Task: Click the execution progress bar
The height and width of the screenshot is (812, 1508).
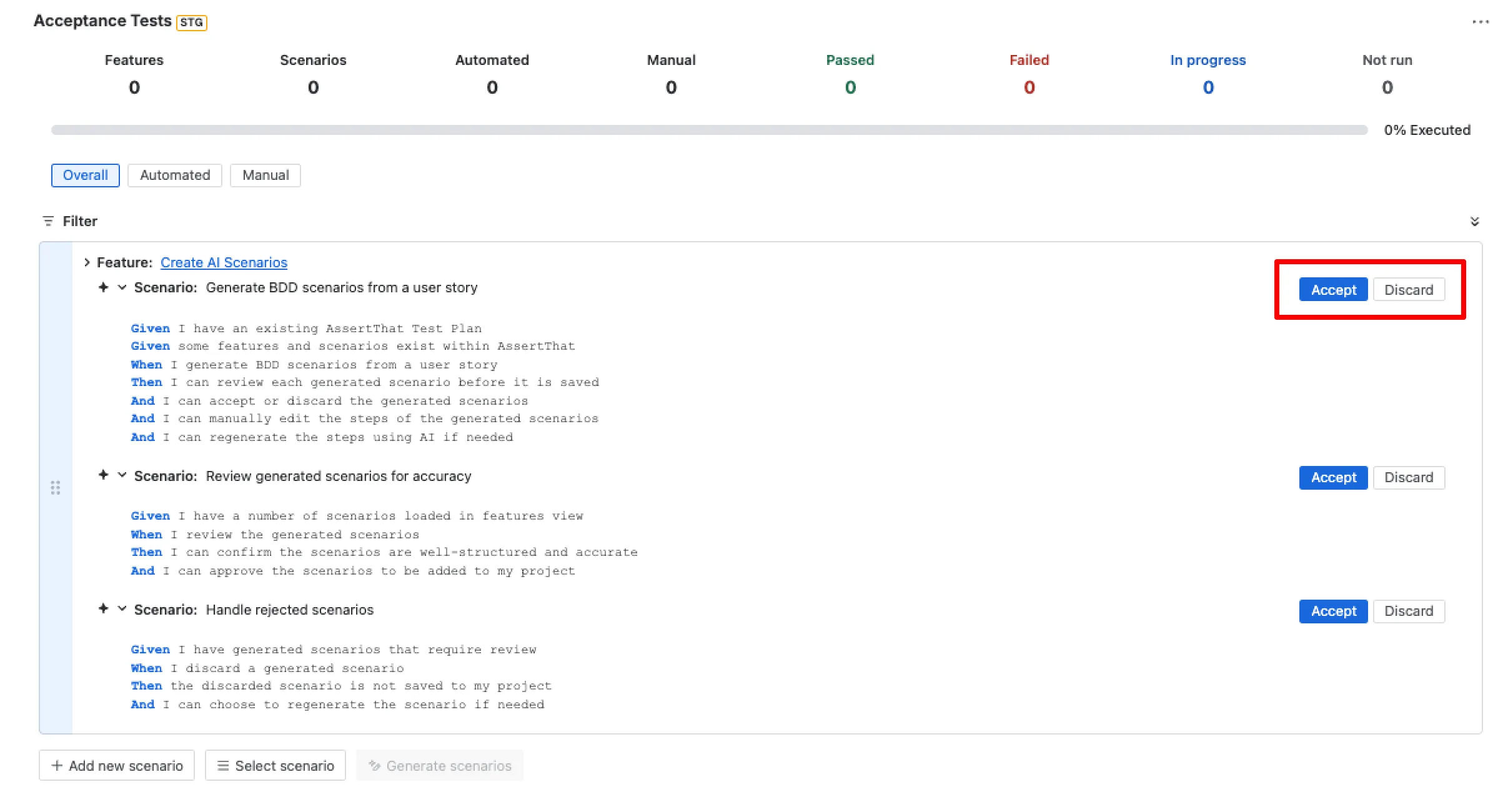Action: pos(709,130)
